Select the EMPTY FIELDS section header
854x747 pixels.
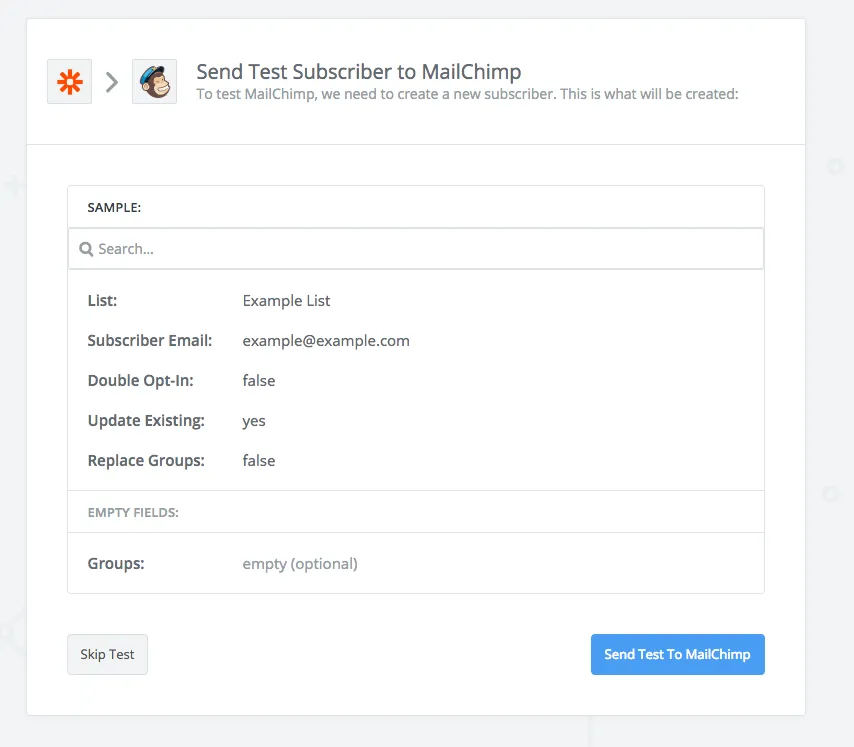pyautogui.click(x=133, y=512)
